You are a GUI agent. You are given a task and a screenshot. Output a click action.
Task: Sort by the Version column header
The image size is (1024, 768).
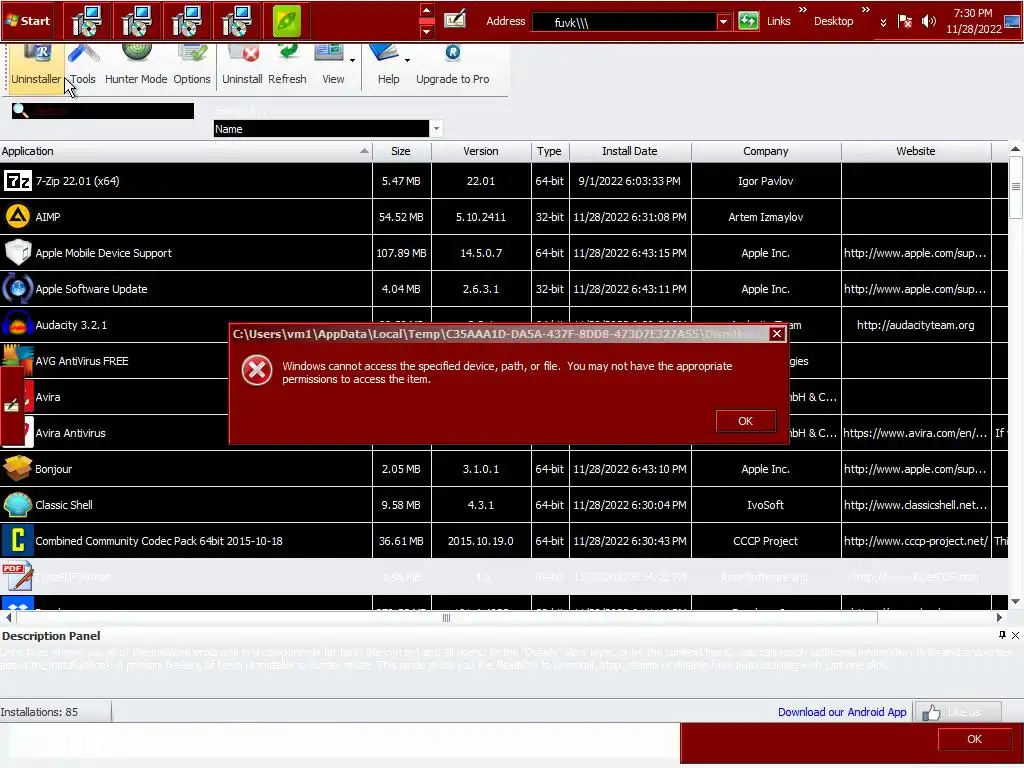pos(481,151)
